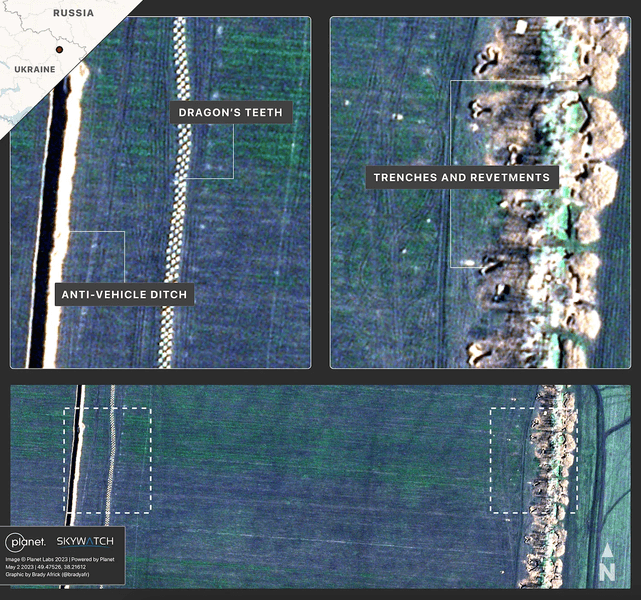The height and width of the screenshot is (600, 641).
Task: Click the Ukraine label on inset map
Action: [x=35, y=69]
